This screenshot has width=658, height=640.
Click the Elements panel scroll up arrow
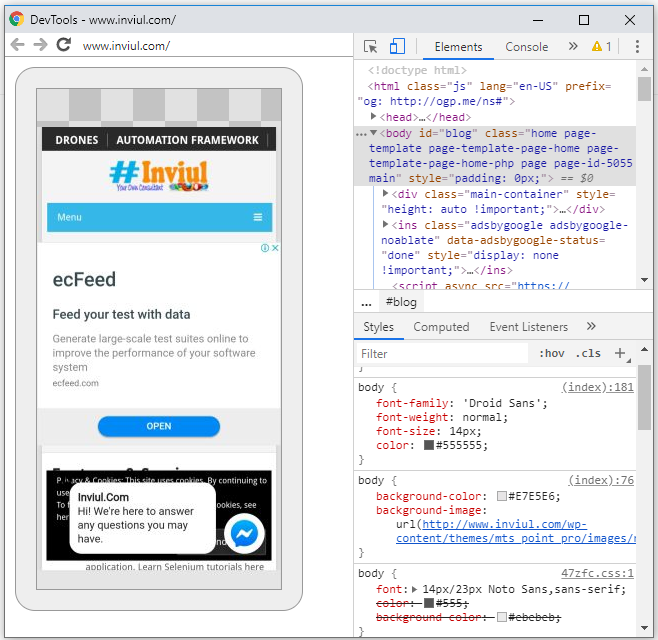[645, 69]
